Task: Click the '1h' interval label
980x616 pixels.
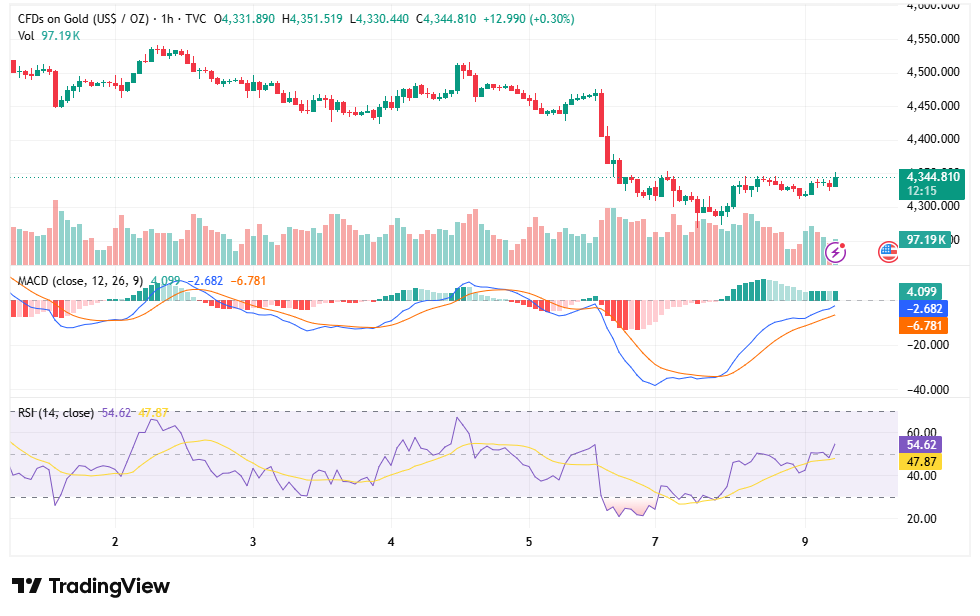Action: point(167,19)
